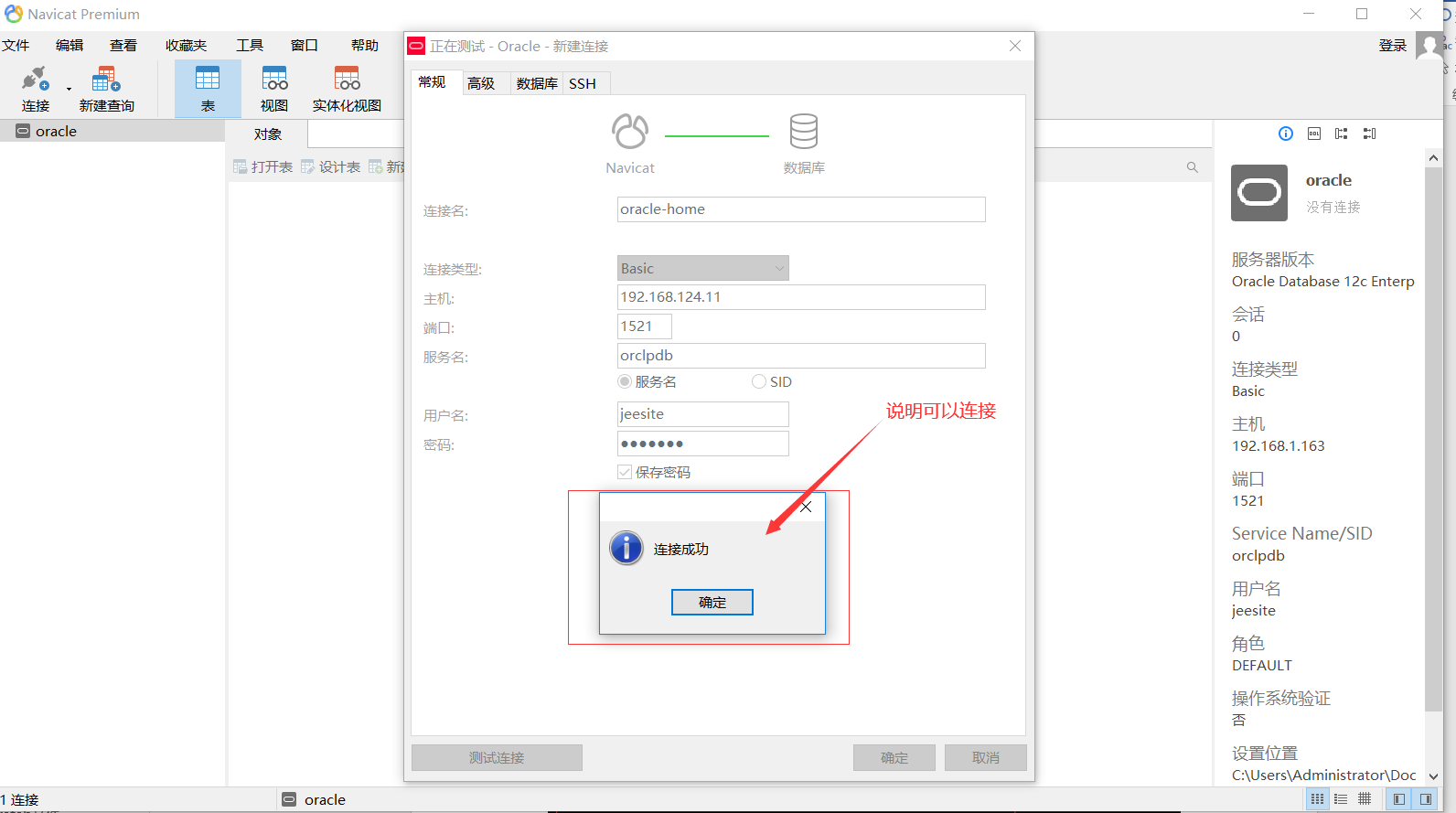Image resolution: width=1456 pixels, height=813 pixels.
Task: Click the oracle logo in info pane
Action: [1259, 193]
